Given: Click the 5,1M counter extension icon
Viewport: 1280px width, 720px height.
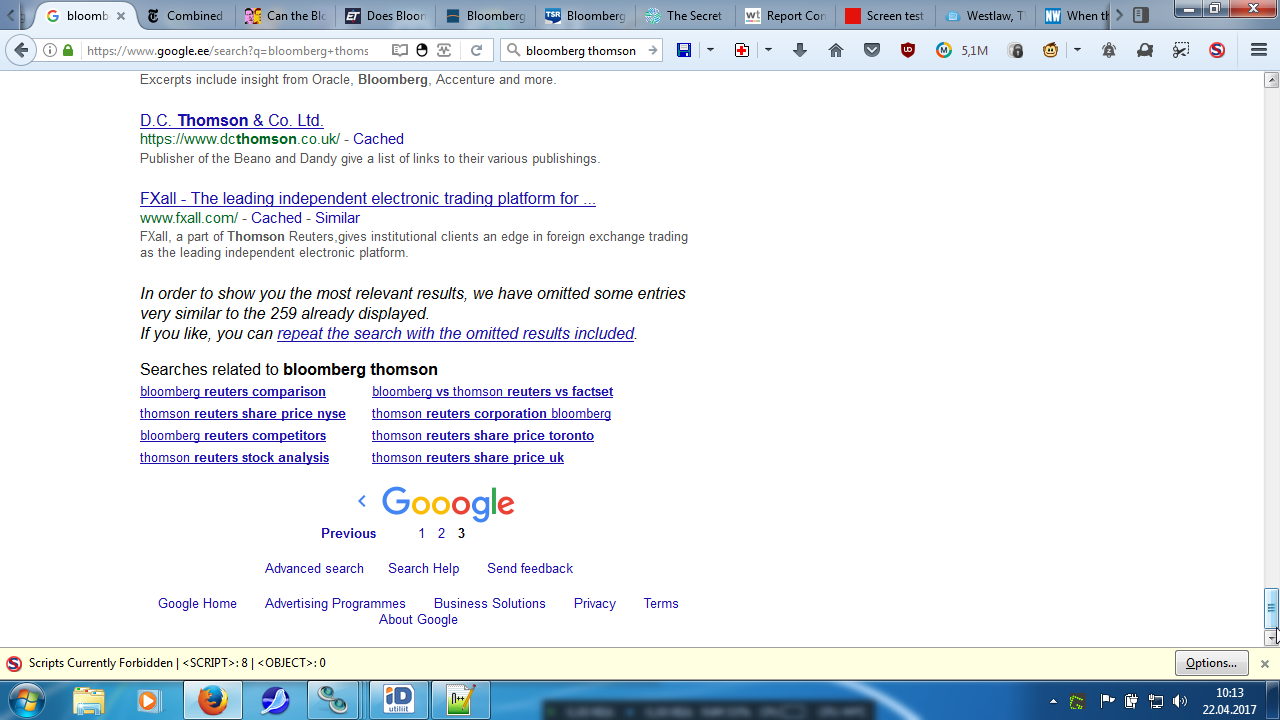Looking at the screenshot, I should pos(961,50).
